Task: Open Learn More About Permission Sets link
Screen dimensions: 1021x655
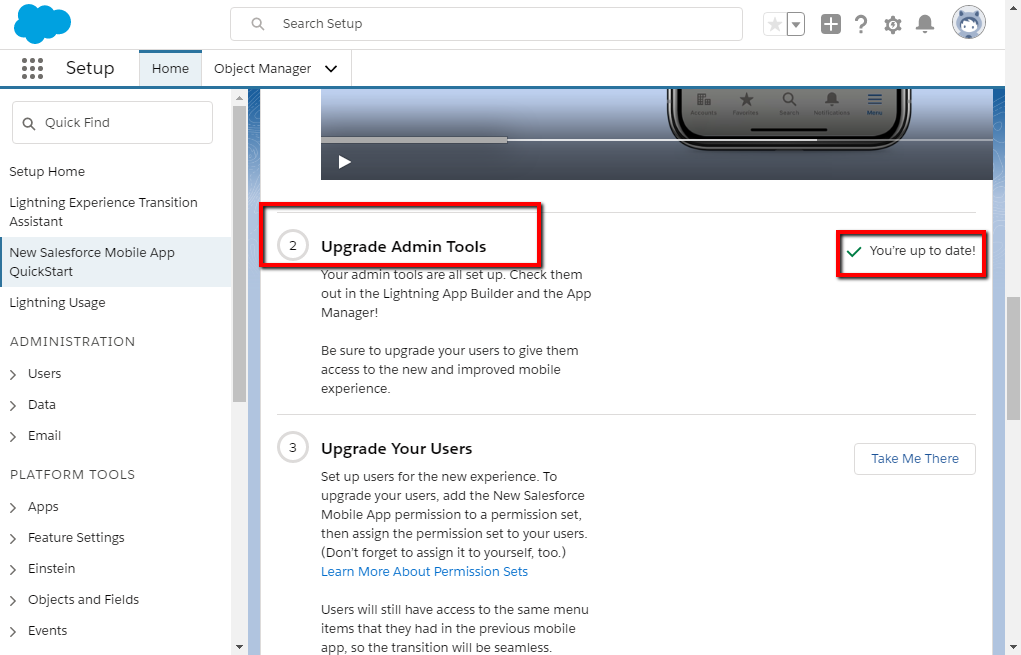Action: [x=424, y=572]
